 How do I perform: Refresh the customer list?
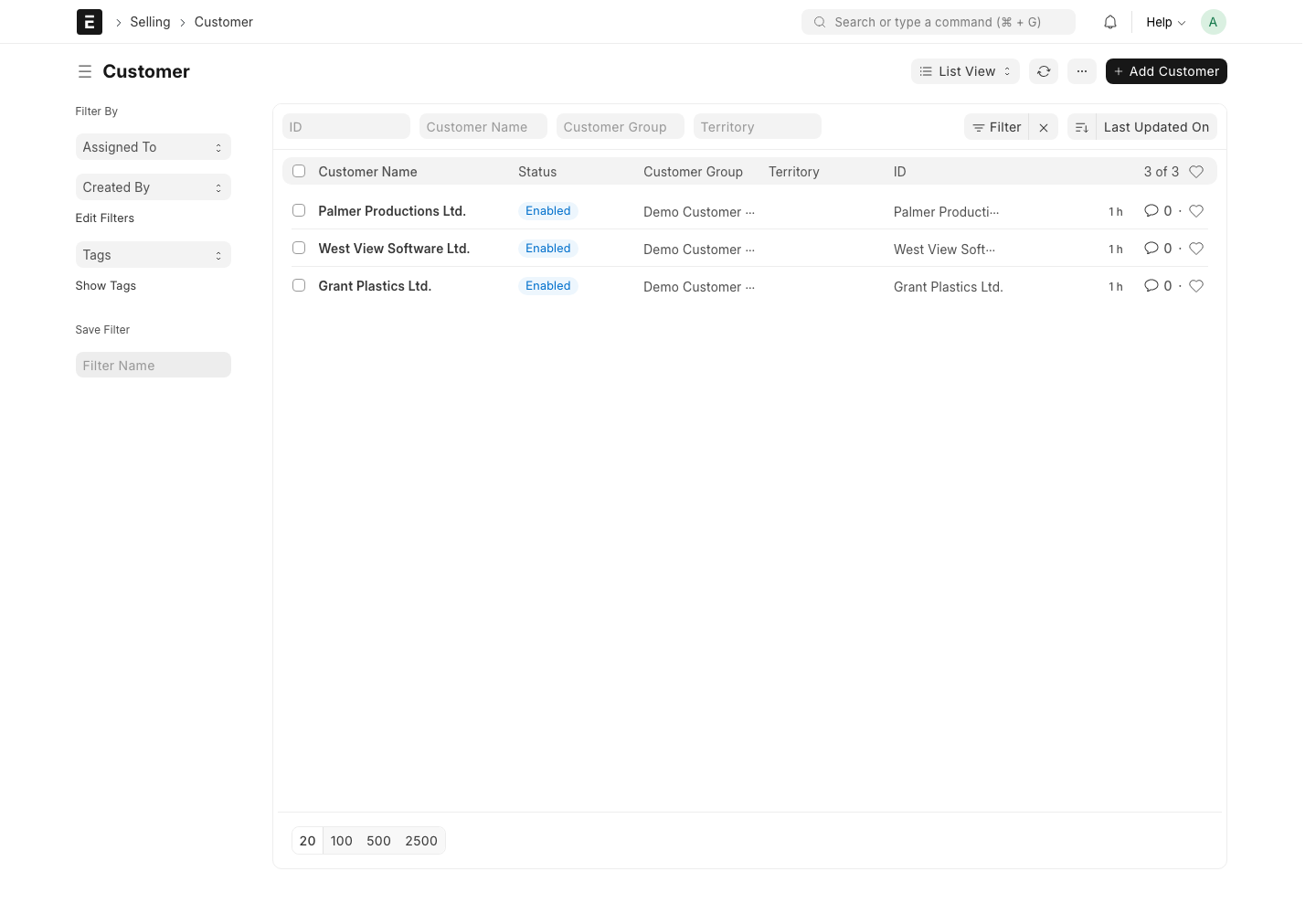click(x=1044, y=71)
